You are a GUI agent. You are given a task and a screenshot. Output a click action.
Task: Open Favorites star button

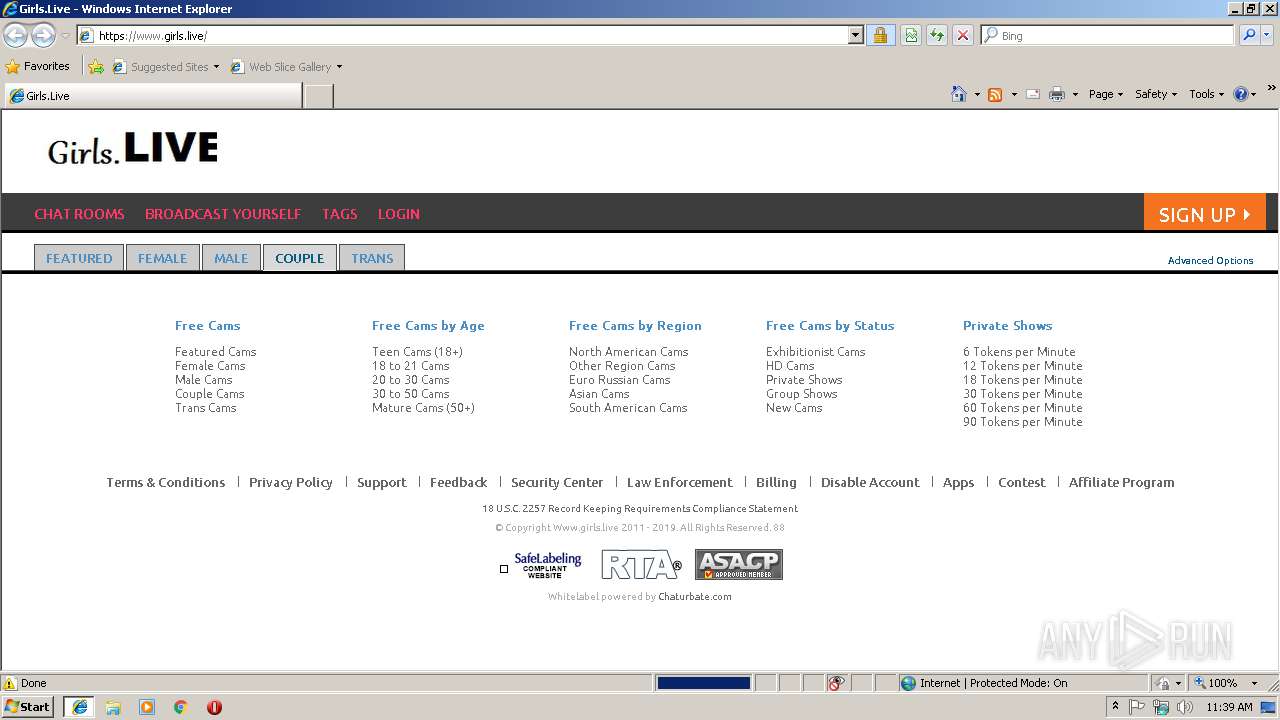click(x=38, y=66)
